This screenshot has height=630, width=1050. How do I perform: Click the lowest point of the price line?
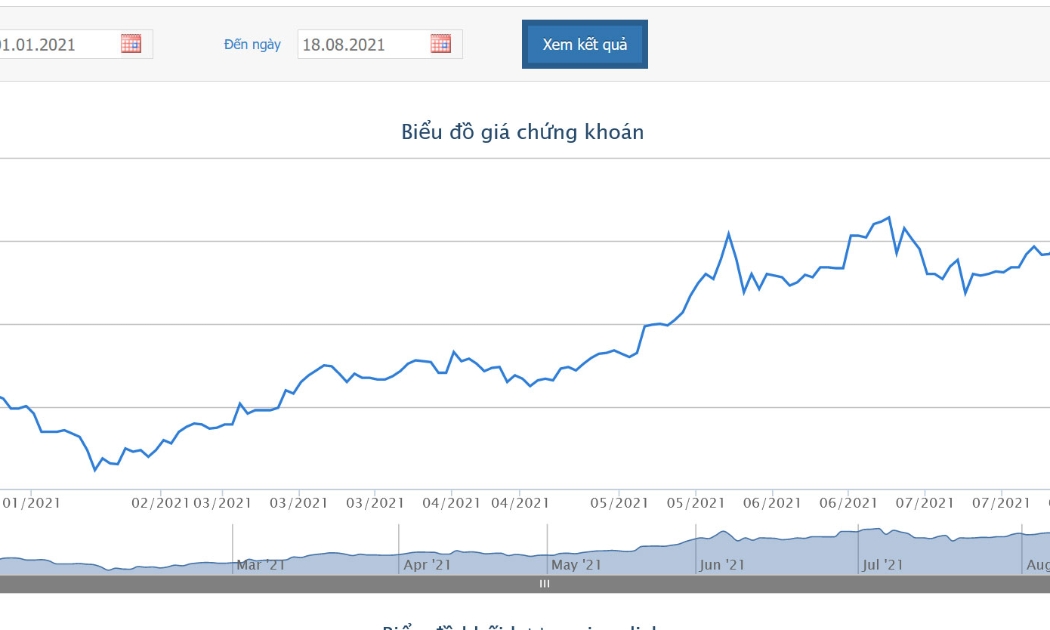point(95,470)
